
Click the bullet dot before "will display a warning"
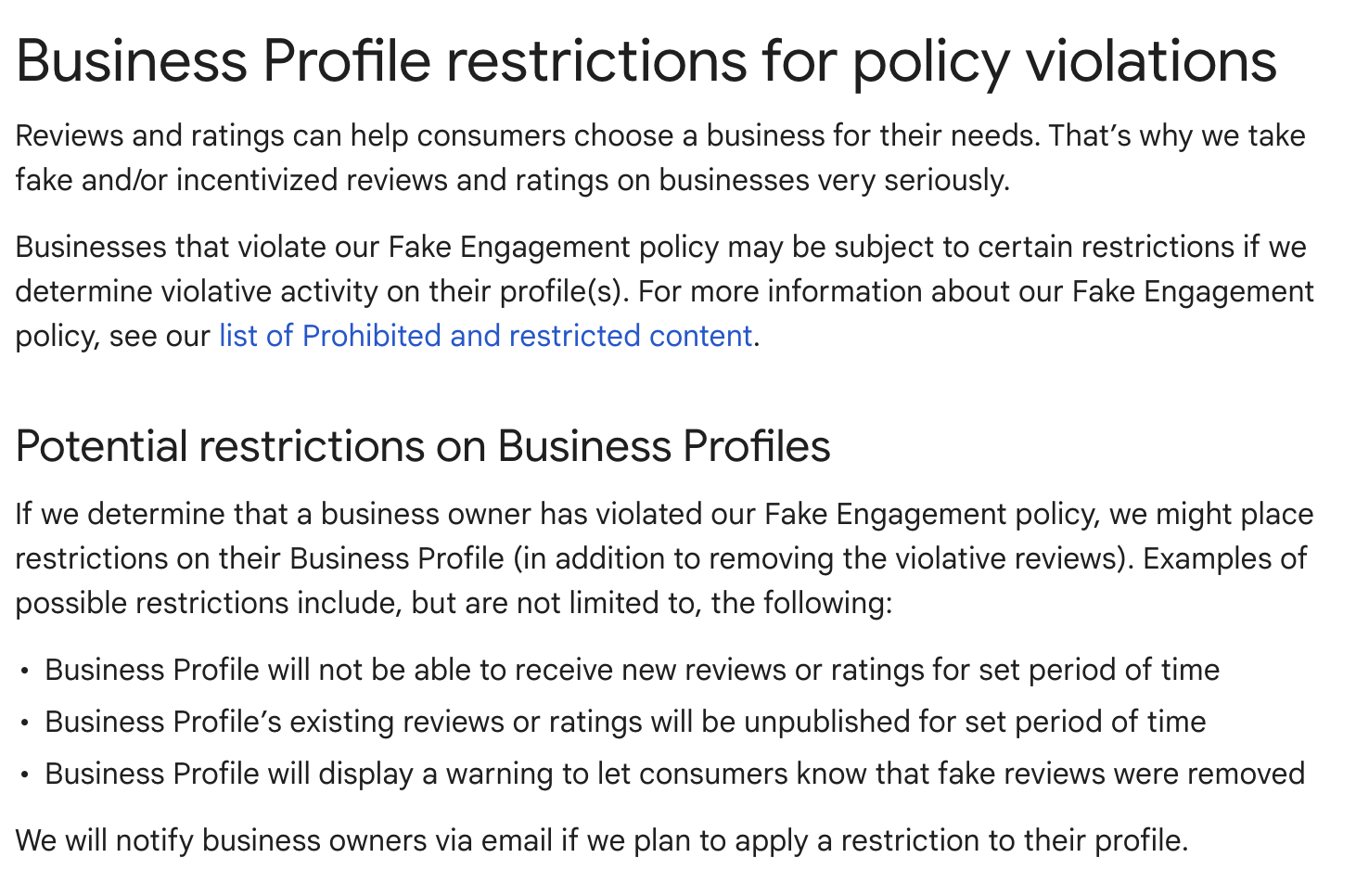coord(24,774)
